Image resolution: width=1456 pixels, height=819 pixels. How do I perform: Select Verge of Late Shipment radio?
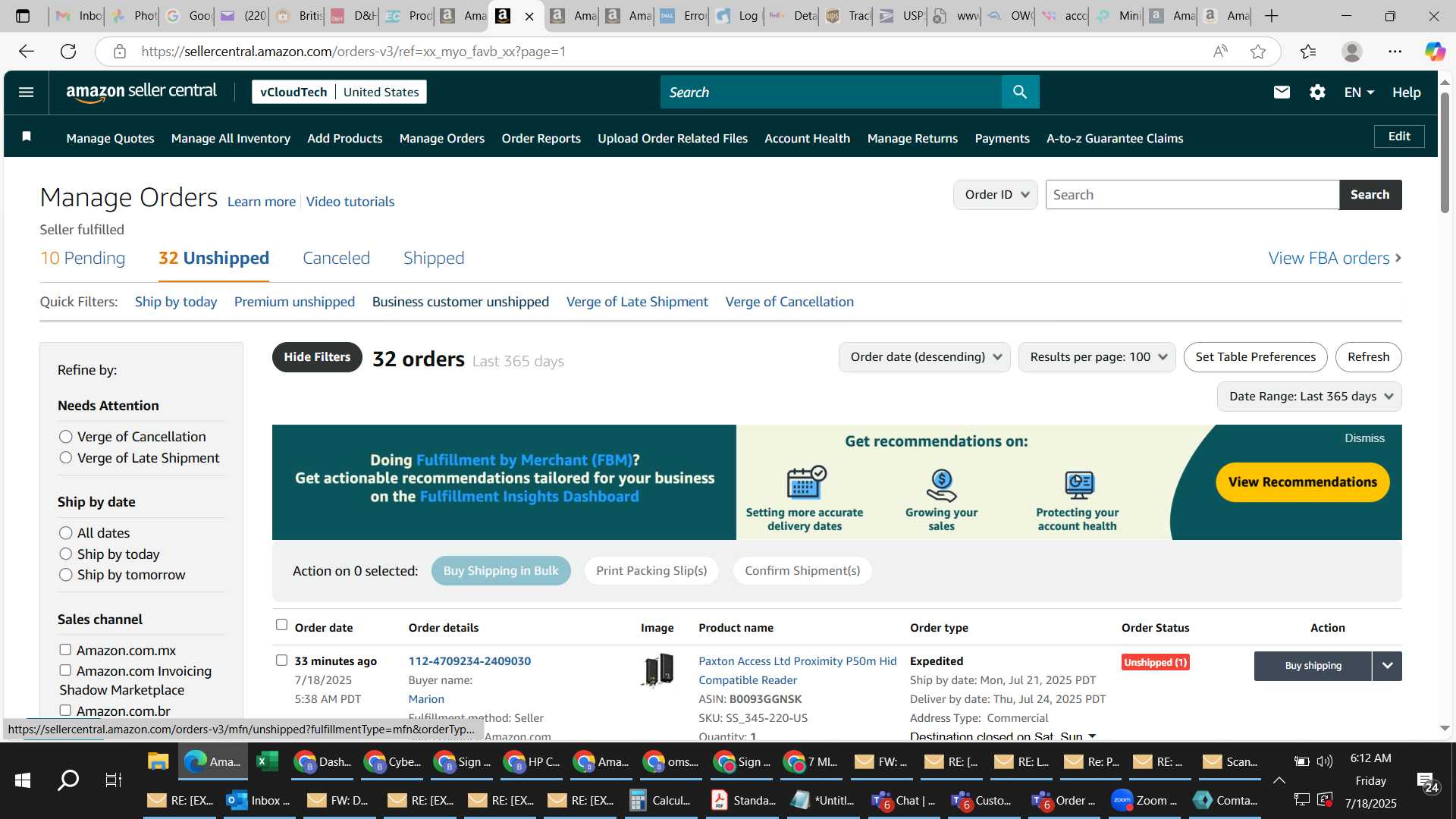point(66,458)
